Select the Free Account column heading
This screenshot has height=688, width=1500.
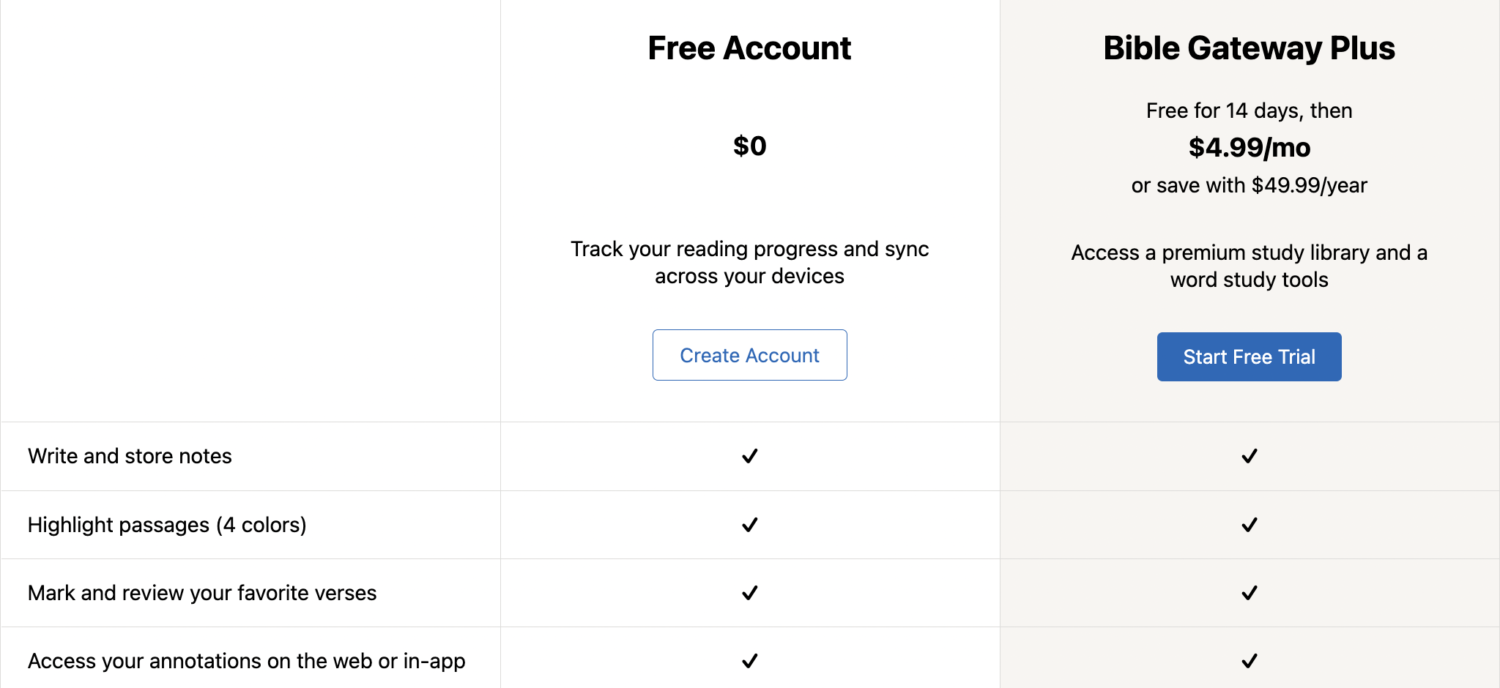click(x=749, y=48)
